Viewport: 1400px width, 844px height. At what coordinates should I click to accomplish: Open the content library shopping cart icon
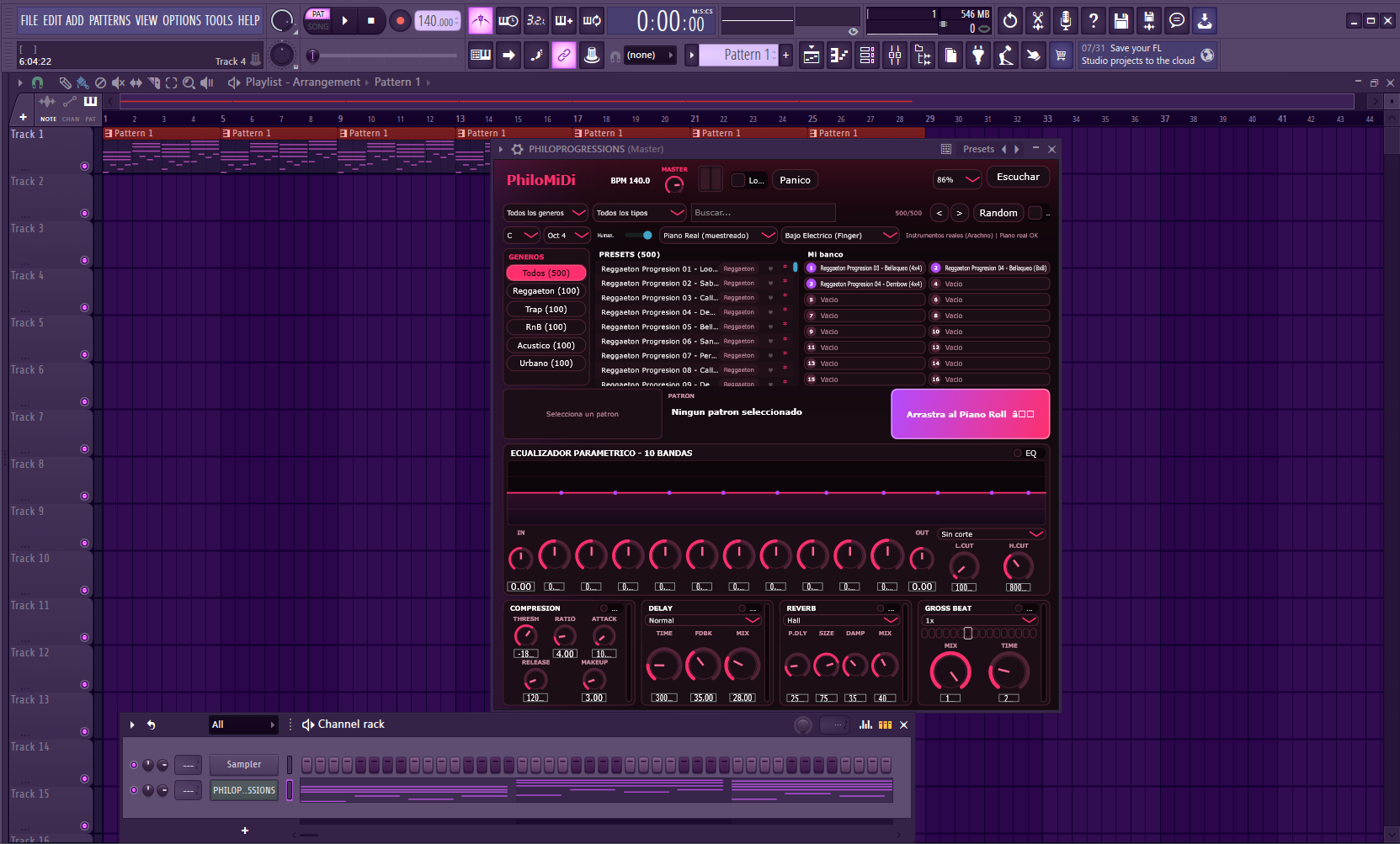(x=1061, y=56)
